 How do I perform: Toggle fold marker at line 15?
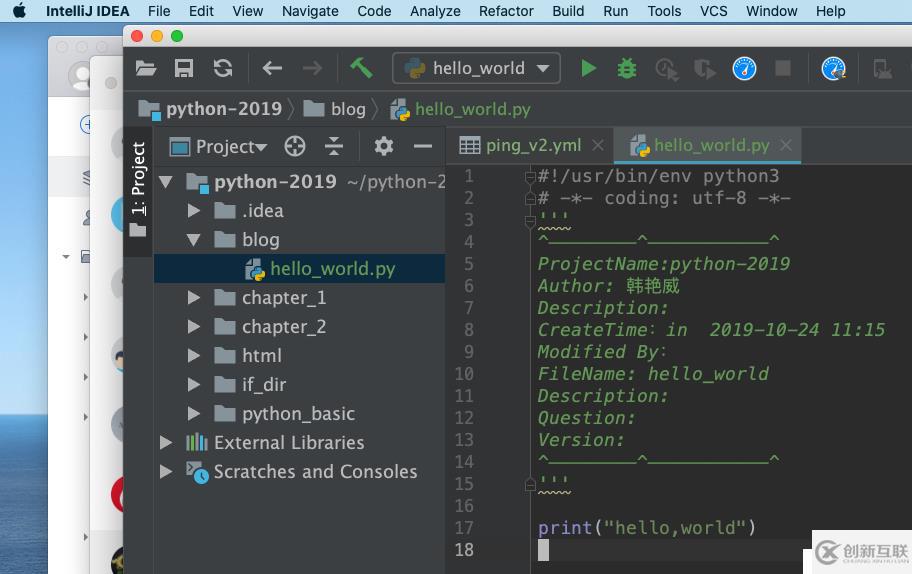click(x=530, y=484)
